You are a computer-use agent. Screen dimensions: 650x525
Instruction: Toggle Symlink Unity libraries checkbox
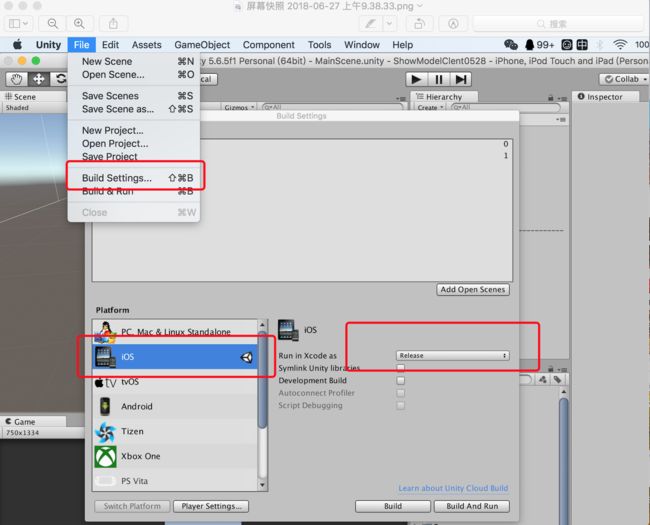click(x=400, y=368)
